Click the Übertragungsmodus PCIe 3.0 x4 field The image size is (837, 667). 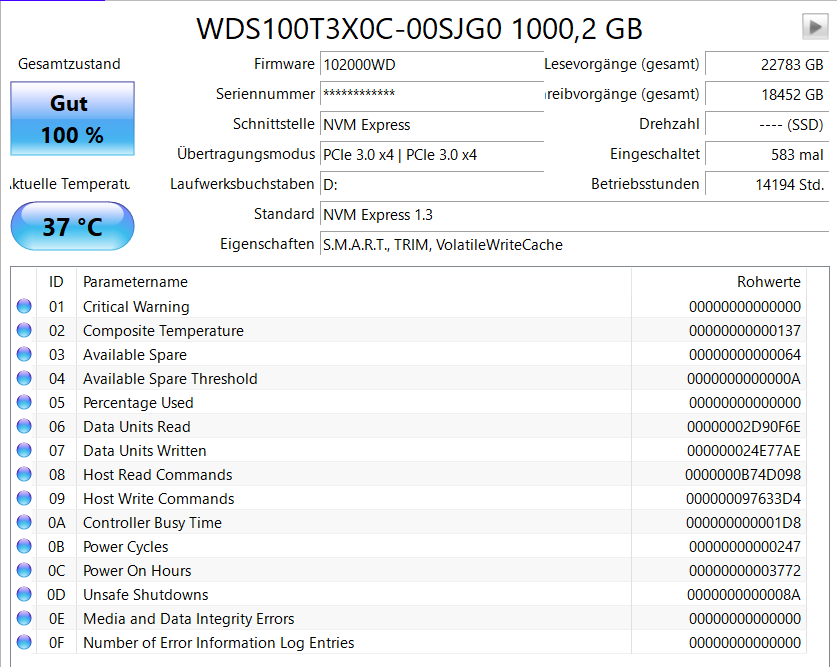click(x=432, y=155)
